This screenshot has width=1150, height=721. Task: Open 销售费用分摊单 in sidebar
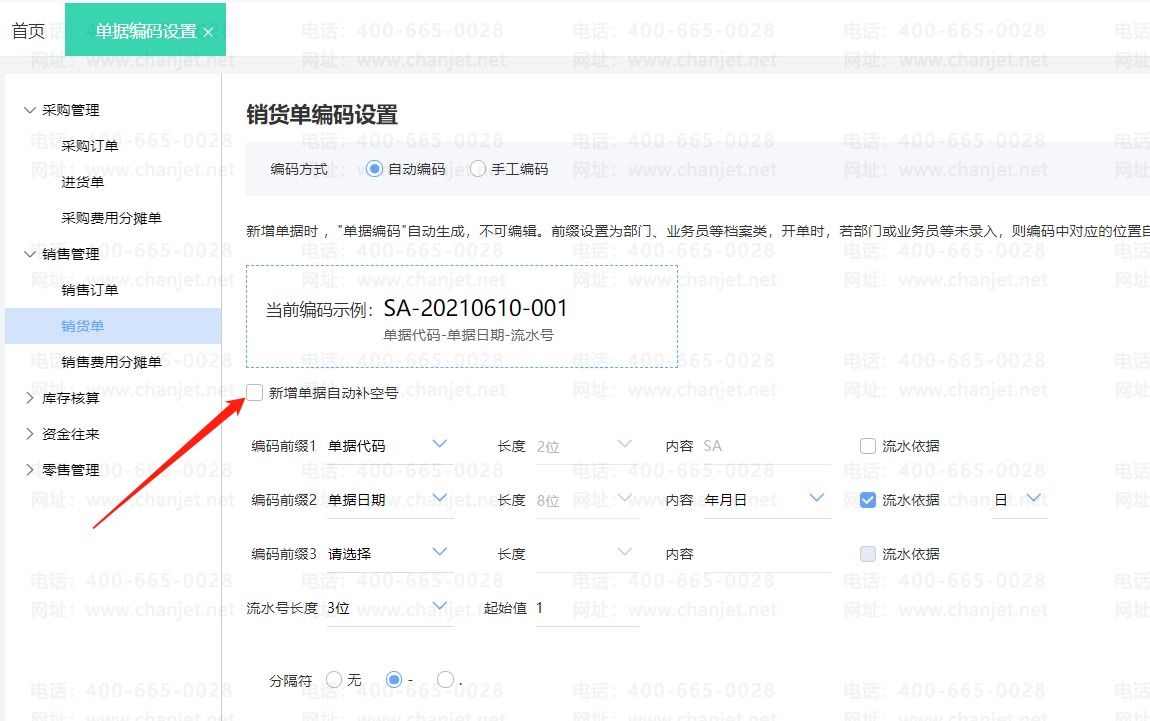pos(111,362)
